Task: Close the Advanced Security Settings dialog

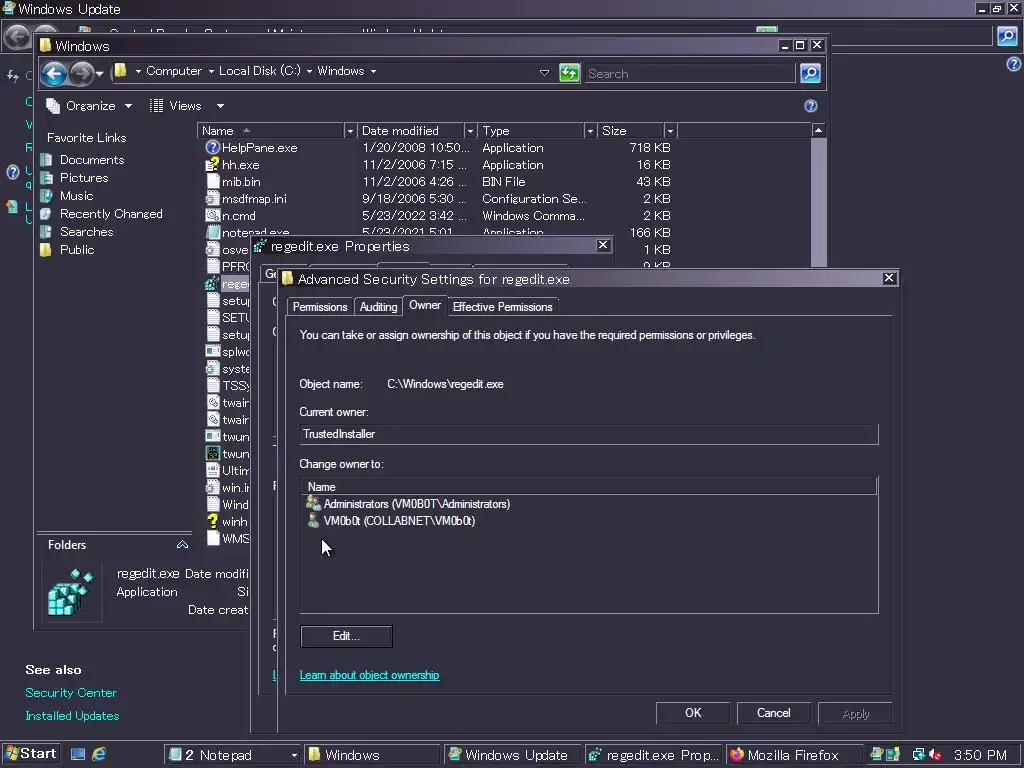Action: click(889, 278)
